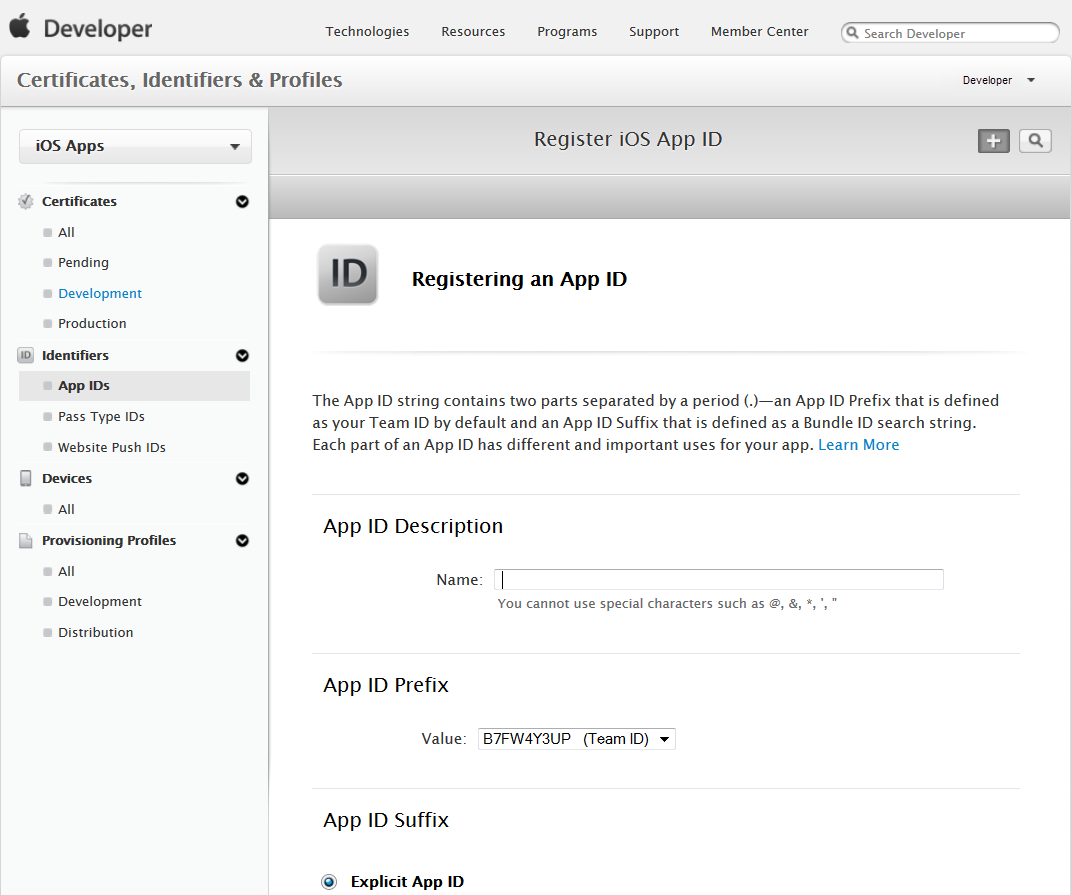Select App IDs in sidebar
The width and height of the screenshot is (1072, 895).
(x=135, y=386)
